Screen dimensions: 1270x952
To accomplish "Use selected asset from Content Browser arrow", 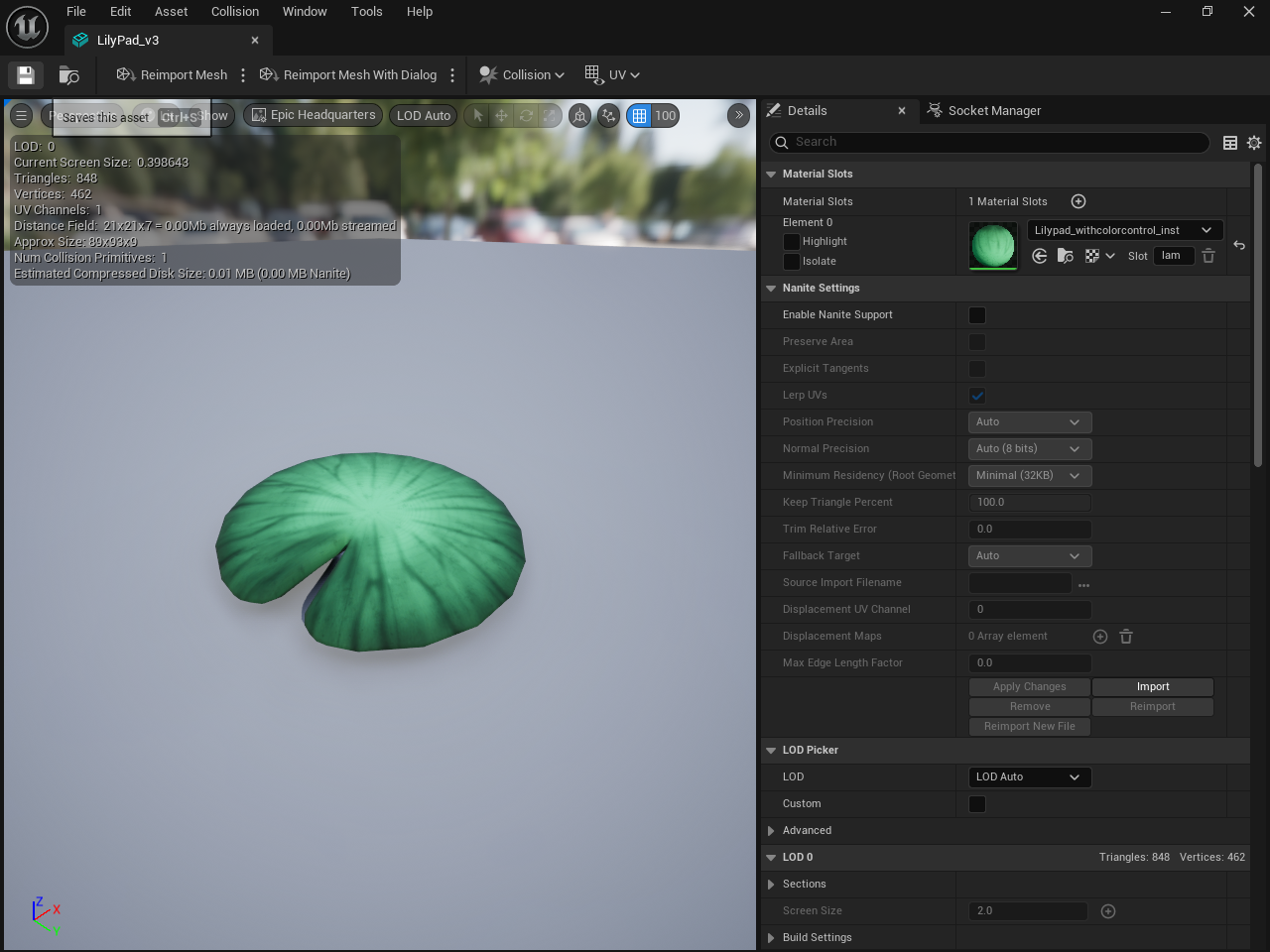I will click(1039, 256).
